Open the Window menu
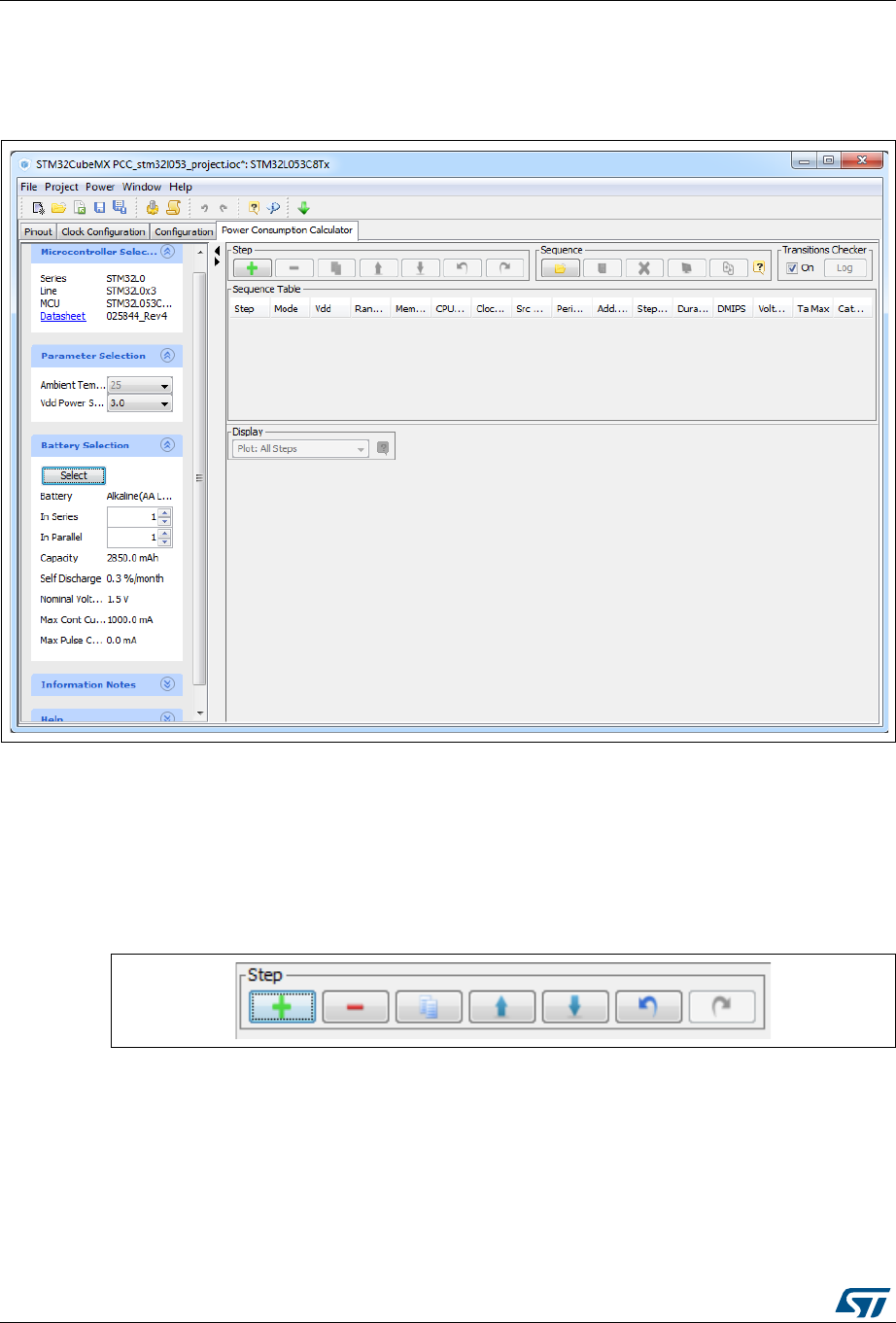The height and width of the screenshot is (1323, 896). click(x=142, y=187)
